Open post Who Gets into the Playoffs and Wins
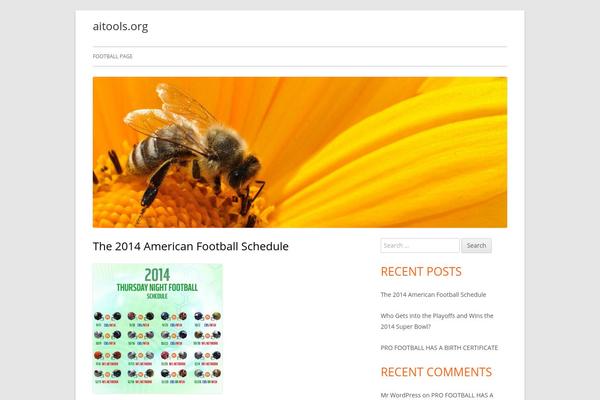Screen dimensions: 600x400 coord(437,321)
